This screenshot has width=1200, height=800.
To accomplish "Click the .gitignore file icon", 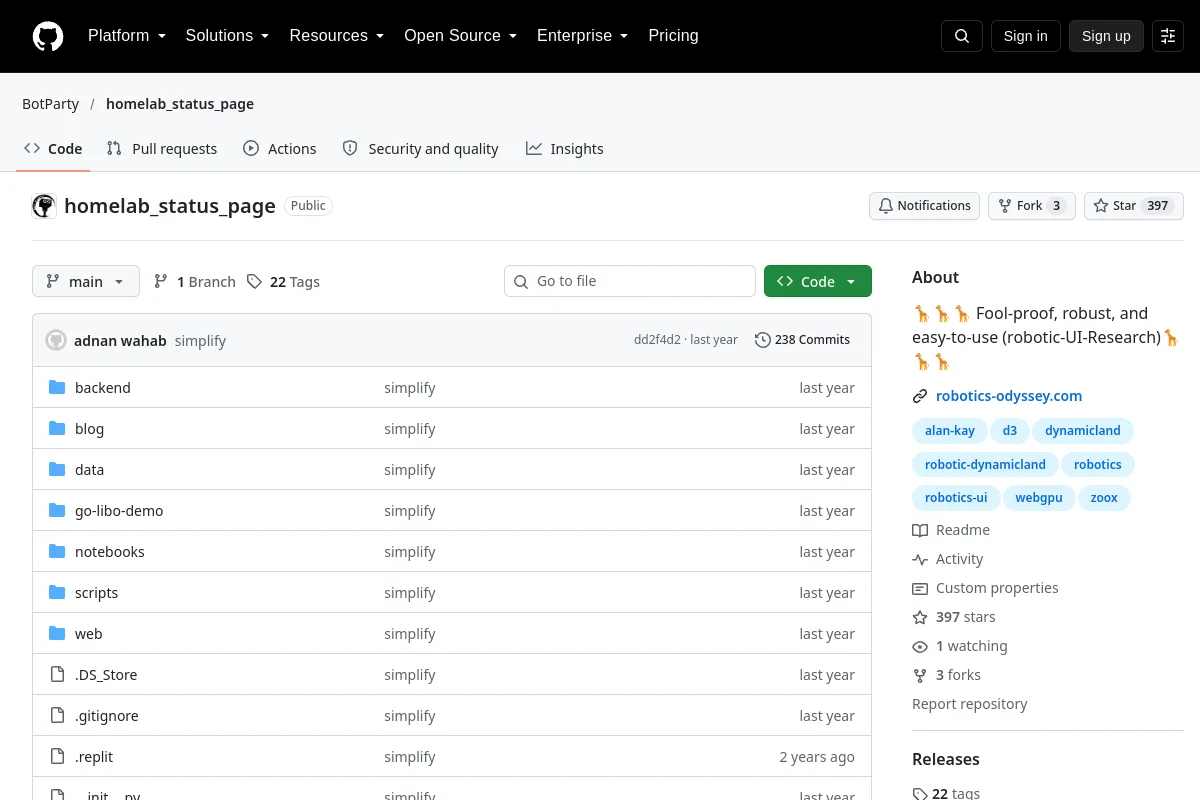I will [57, 715].
